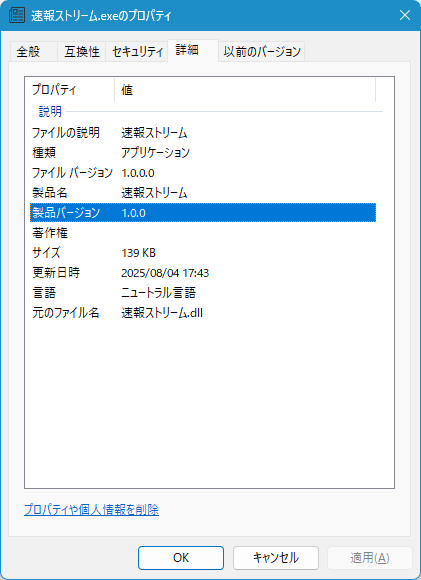Select the 詳細 tab
Viewport: 421px width, 580px height.
pos(193,50)
